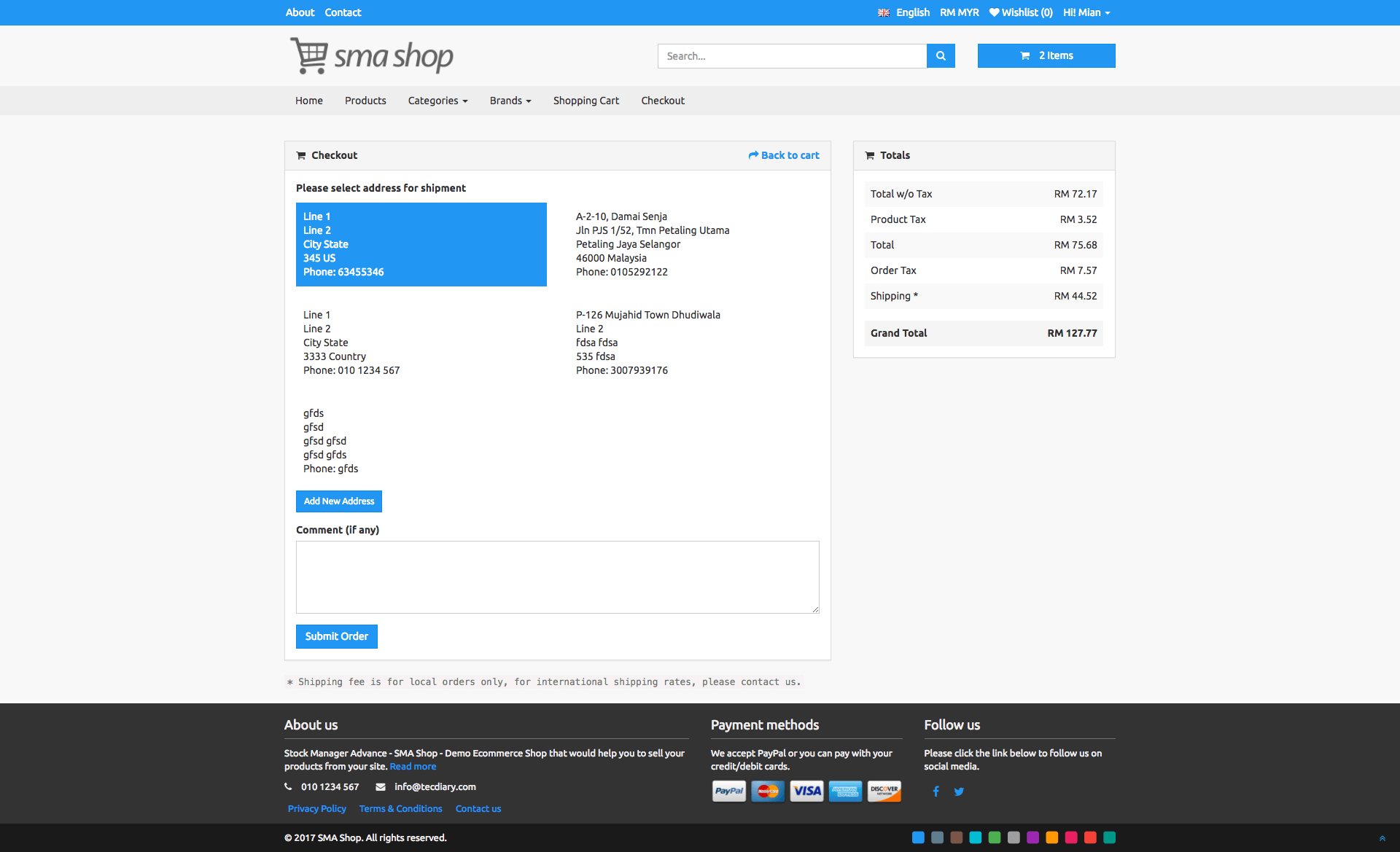Expand the Brands dropdown
The width and height of the screenshot is (1400, 852).
click(x=510, y=101)
